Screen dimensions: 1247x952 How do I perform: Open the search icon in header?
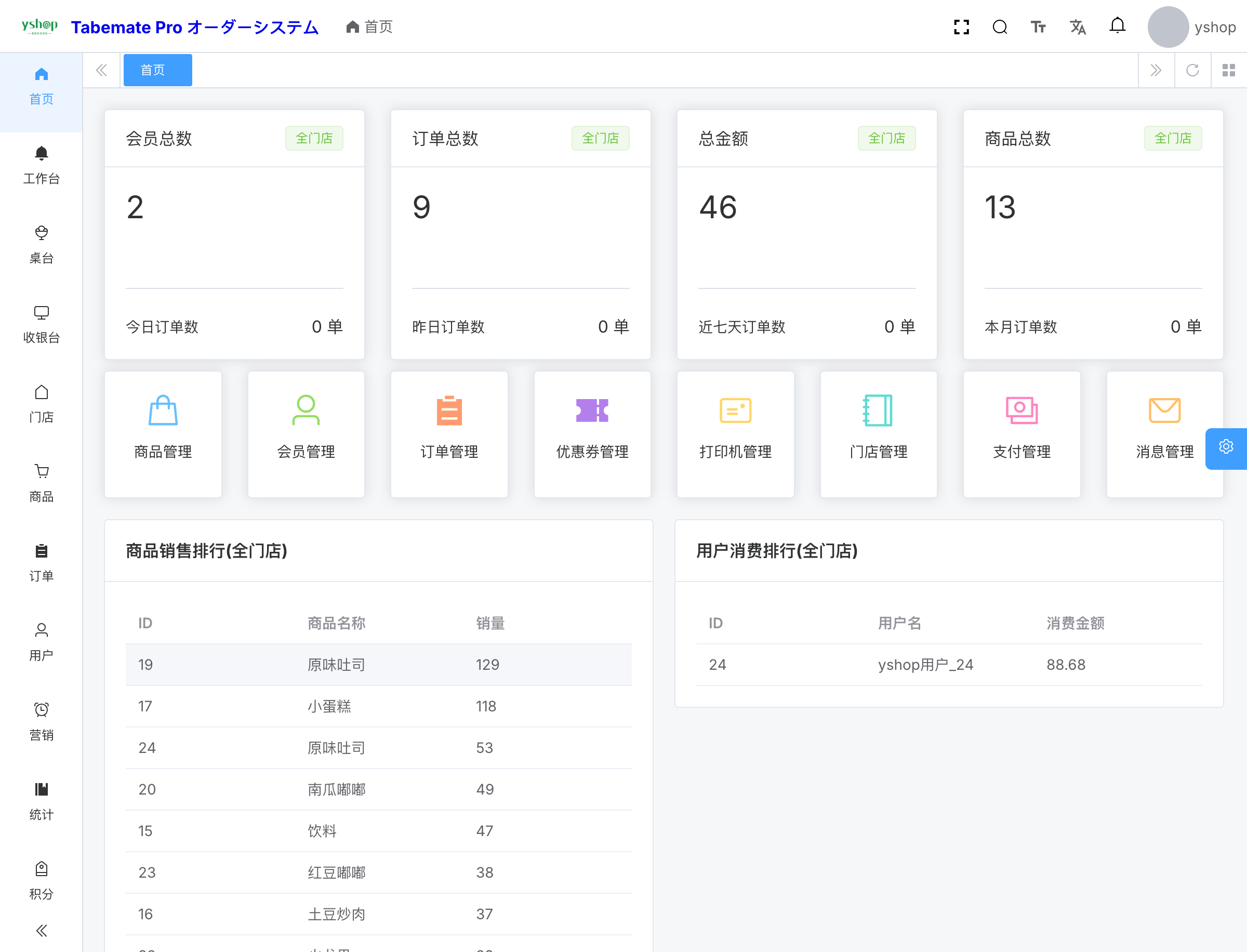pos(1000,27)
